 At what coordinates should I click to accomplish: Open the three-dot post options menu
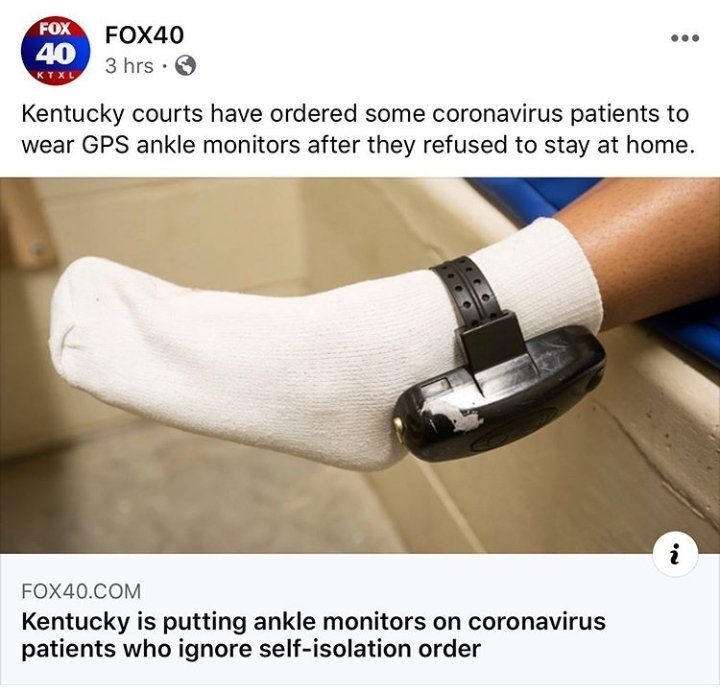685,38
